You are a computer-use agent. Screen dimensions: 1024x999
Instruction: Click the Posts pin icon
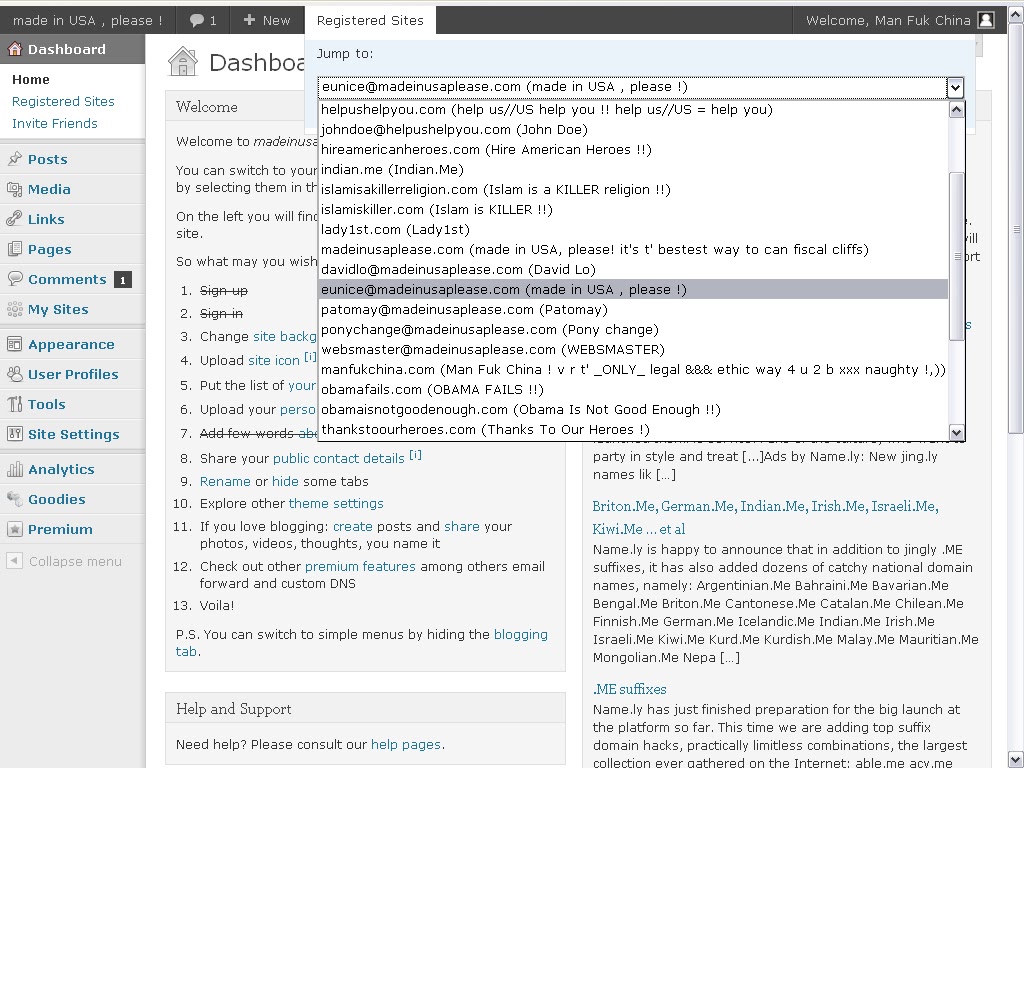pyautogui.click(x=14, y=159)
